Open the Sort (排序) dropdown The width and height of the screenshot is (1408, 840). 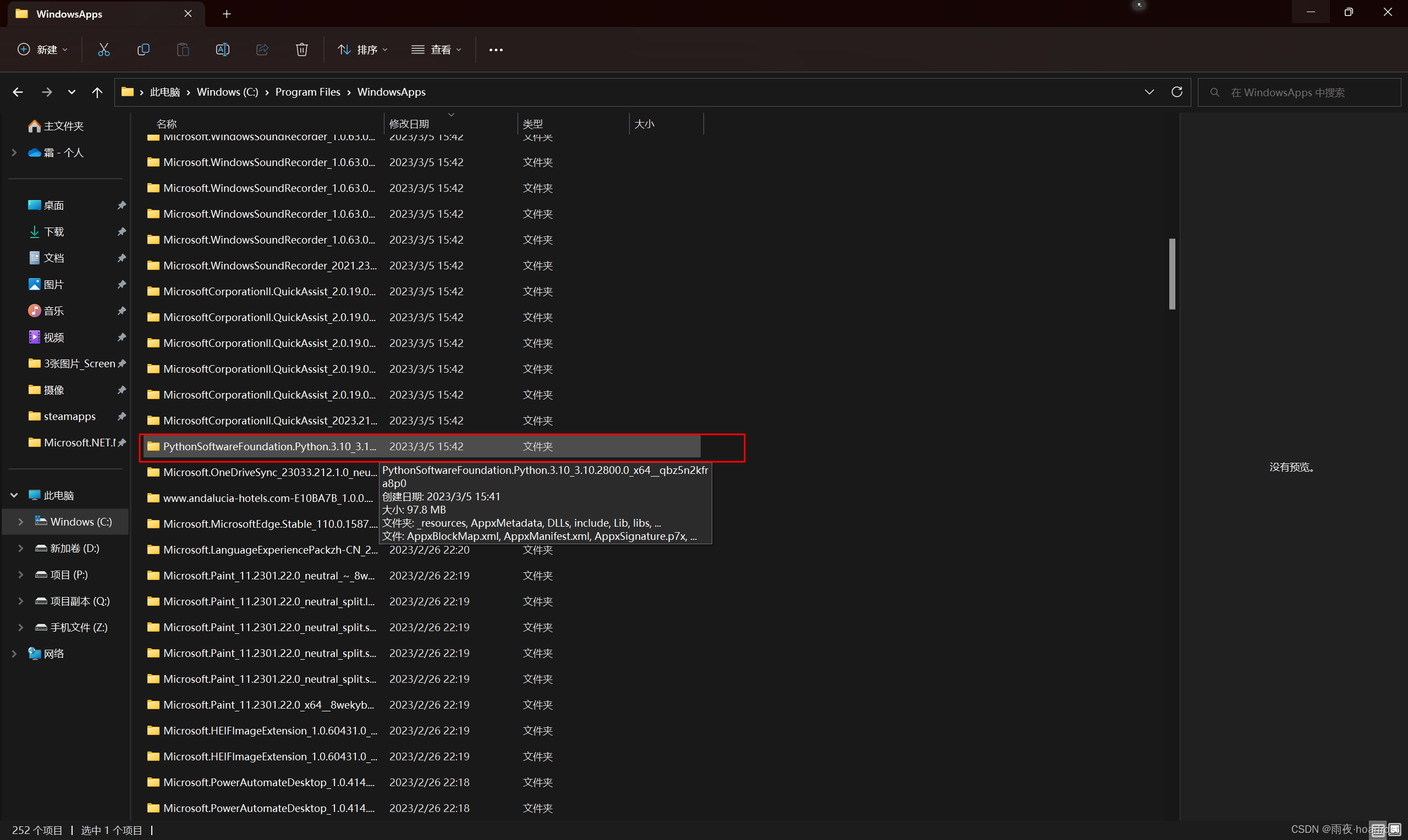(x=363, y=50)
